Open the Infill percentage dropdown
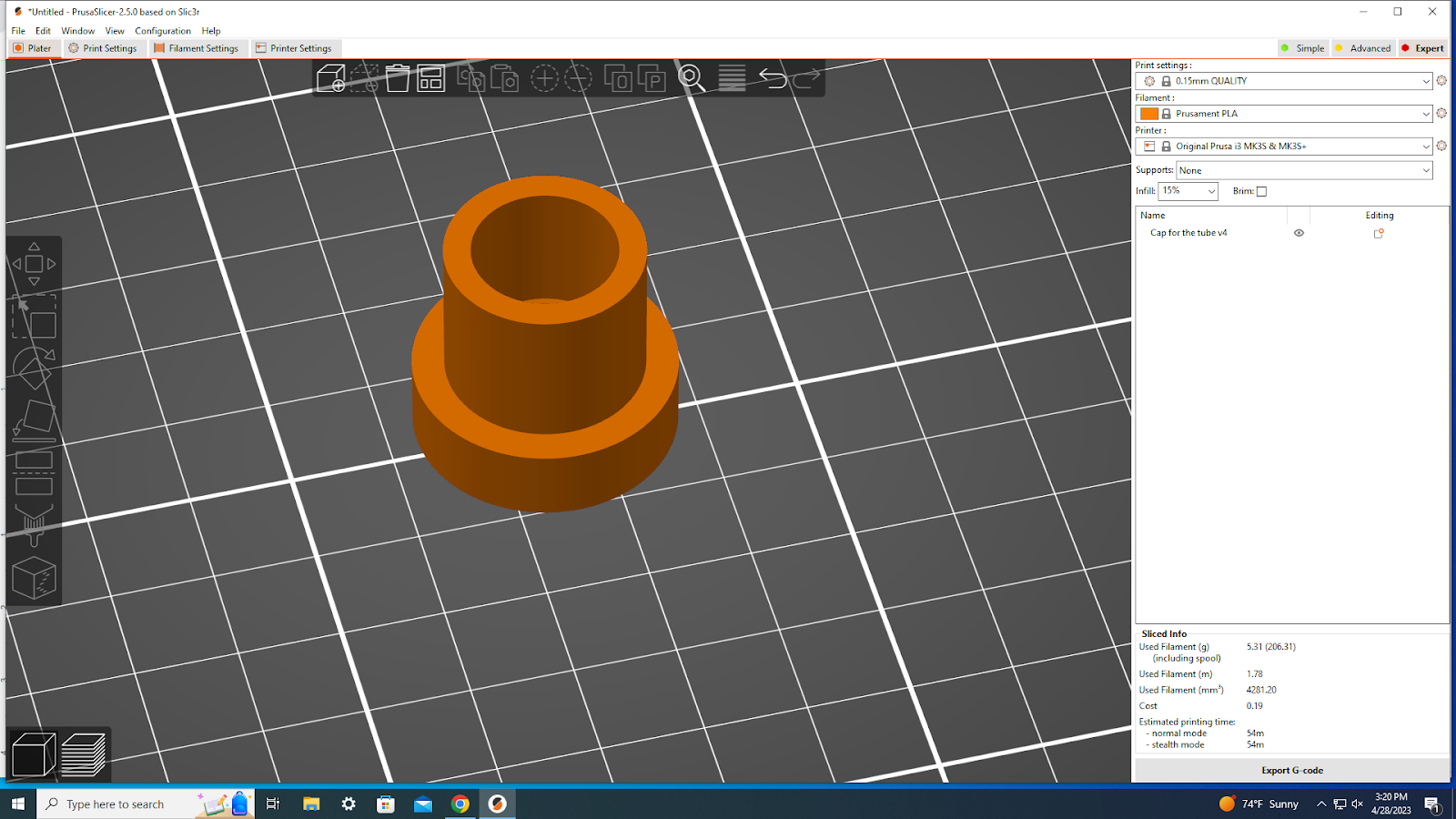The image size is (1456, 819). point(1188,191)
